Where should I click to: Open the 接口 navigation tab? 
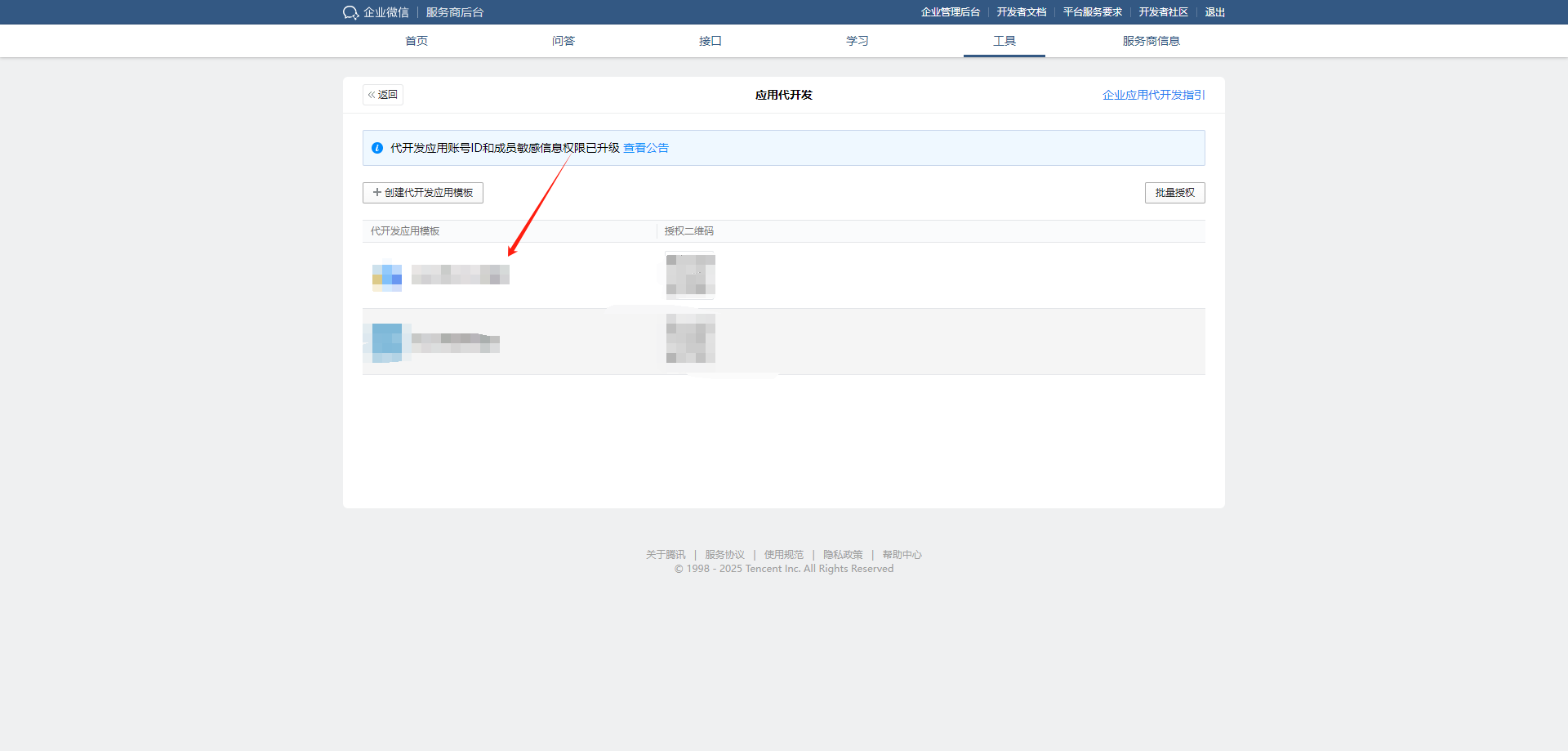coord(710,41)
